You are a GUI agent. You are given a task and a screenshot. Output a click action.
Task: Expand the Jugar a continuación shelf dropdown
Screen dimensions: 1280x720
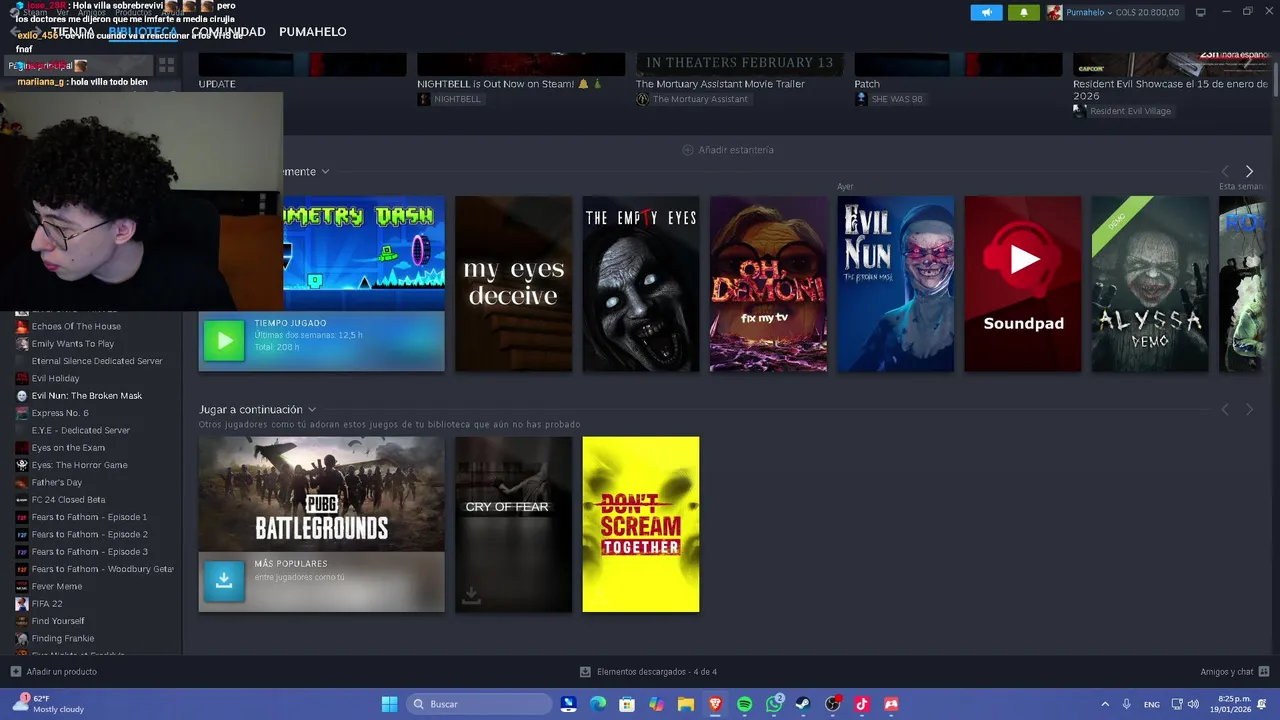click(312, 410)
